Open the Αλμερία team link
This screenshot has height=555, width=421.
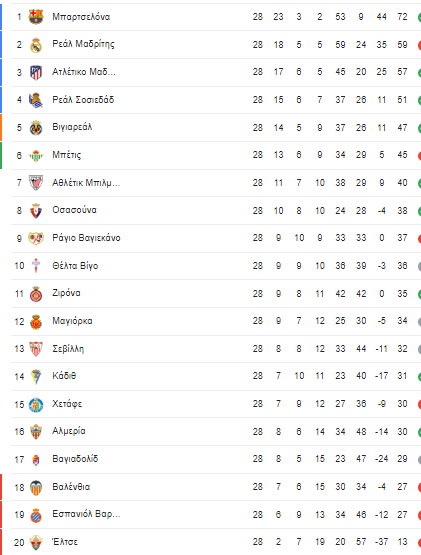click(x=69, y=431)
